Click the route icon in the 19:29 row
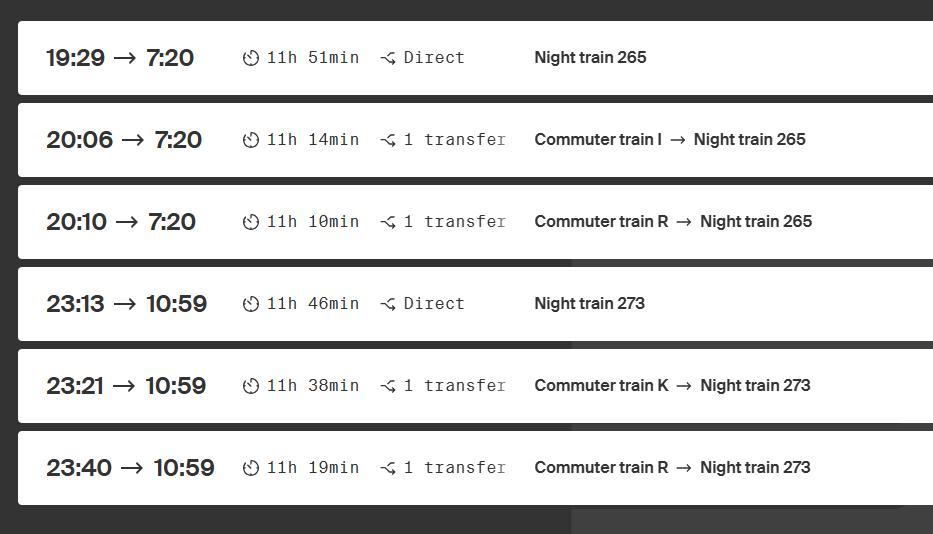The height and width of the screenshot is (534, 933). coord(388,58)
